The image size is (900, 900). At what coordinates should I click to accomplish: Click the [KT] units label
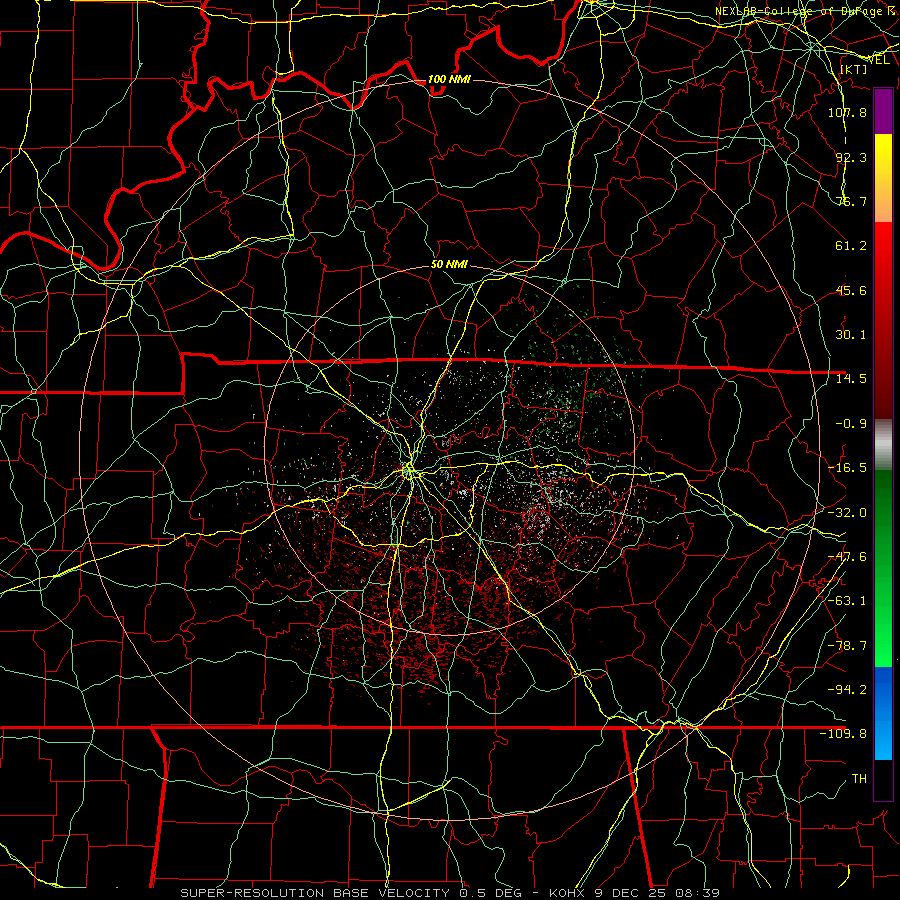(853, 69)
